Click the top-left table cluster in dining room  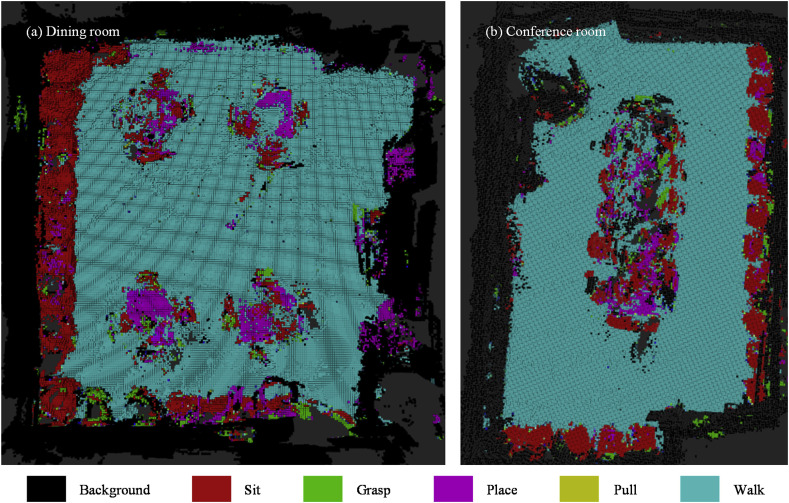150,122
